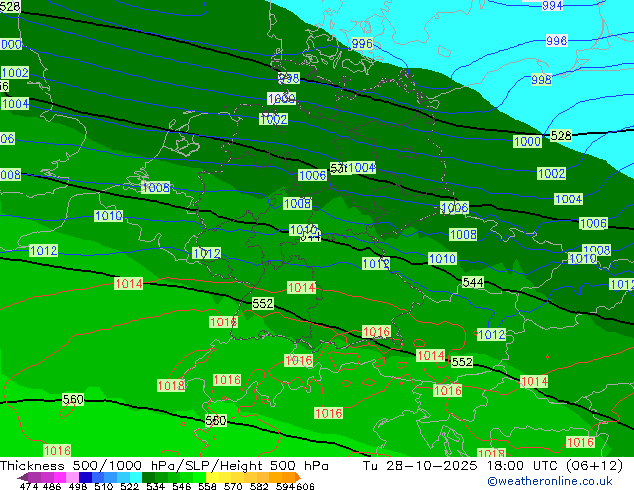Select the legend value 546
634x490 pixels.
(182, 486)
